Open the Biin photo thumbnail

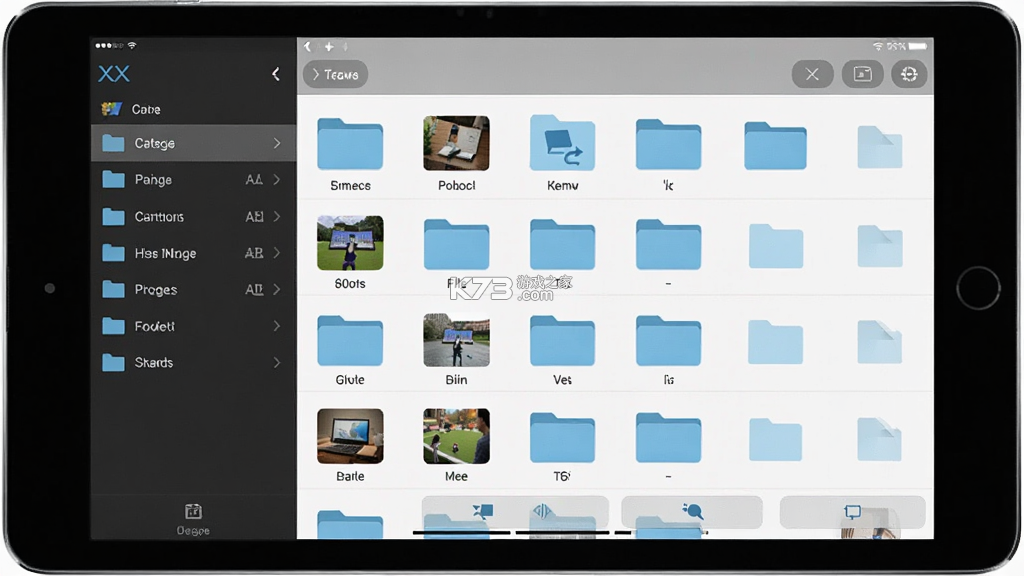[x=456, y=340]
